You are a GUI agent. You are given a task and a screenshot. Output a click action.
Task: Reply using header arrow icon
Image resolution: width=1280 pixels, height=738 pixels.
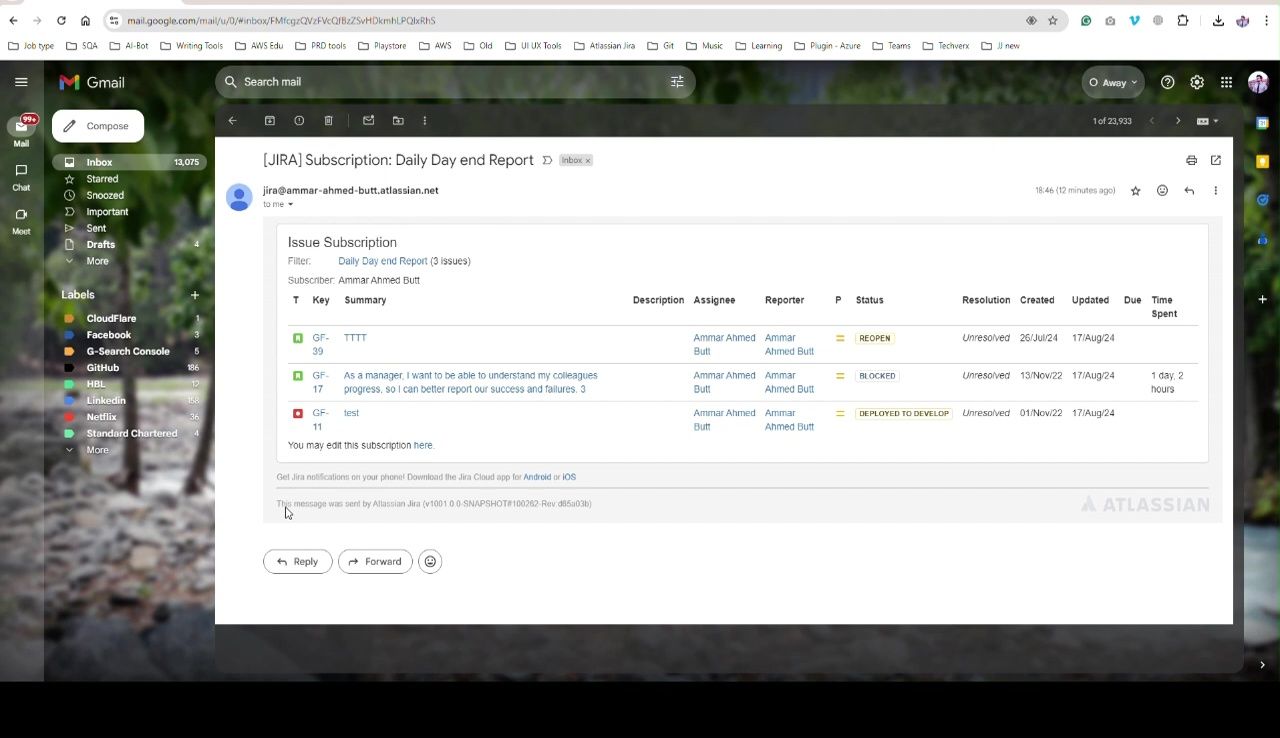(1189, 191)
